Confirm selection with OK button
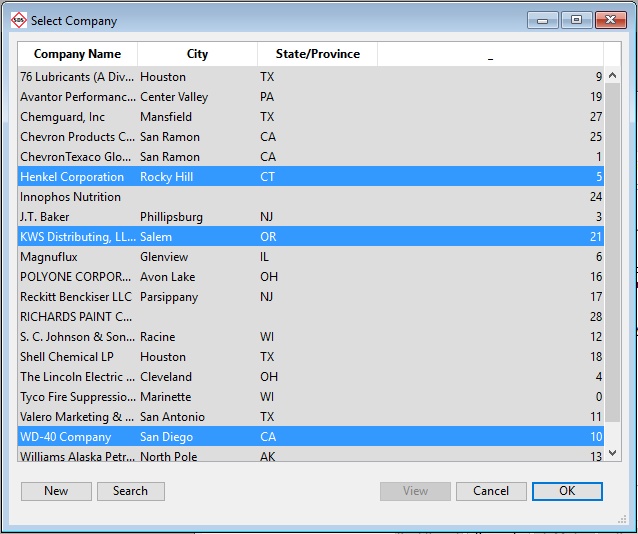This screenshot has width=638, height=534. click(x=567, y=491)
